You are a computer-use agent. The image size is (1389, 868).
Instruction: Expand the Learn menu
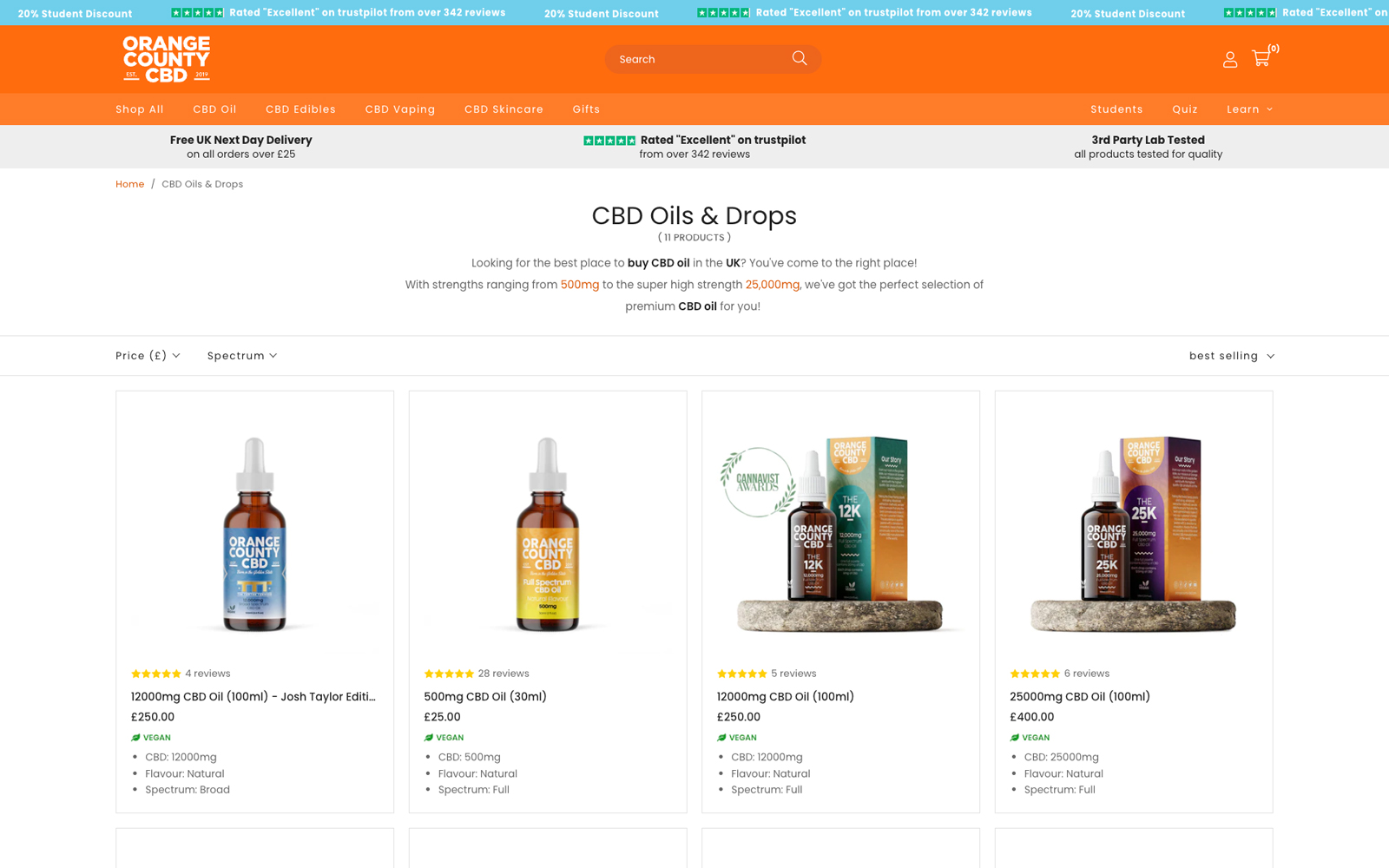1249,109
